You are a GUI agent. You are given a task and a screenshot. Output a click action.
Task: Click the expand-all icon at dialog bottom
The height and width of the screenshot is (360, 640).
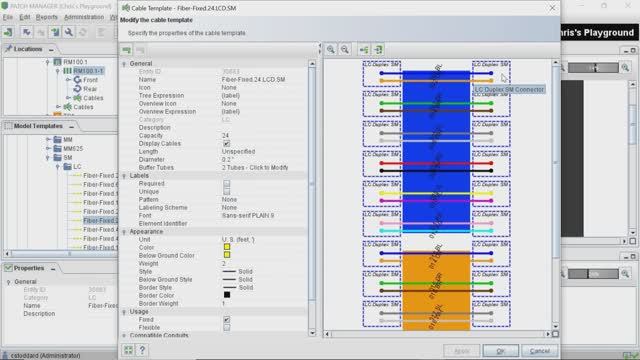(128, 350)
